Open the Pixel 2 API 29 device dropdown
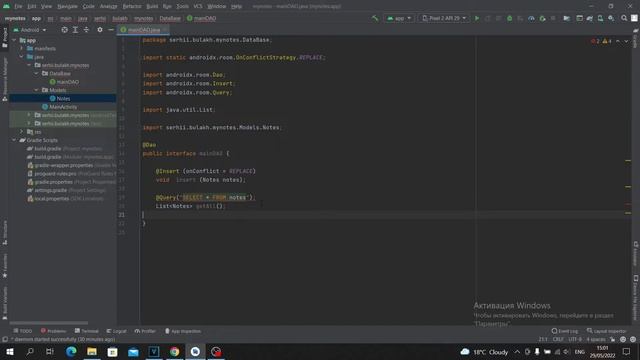 (444, 18)
